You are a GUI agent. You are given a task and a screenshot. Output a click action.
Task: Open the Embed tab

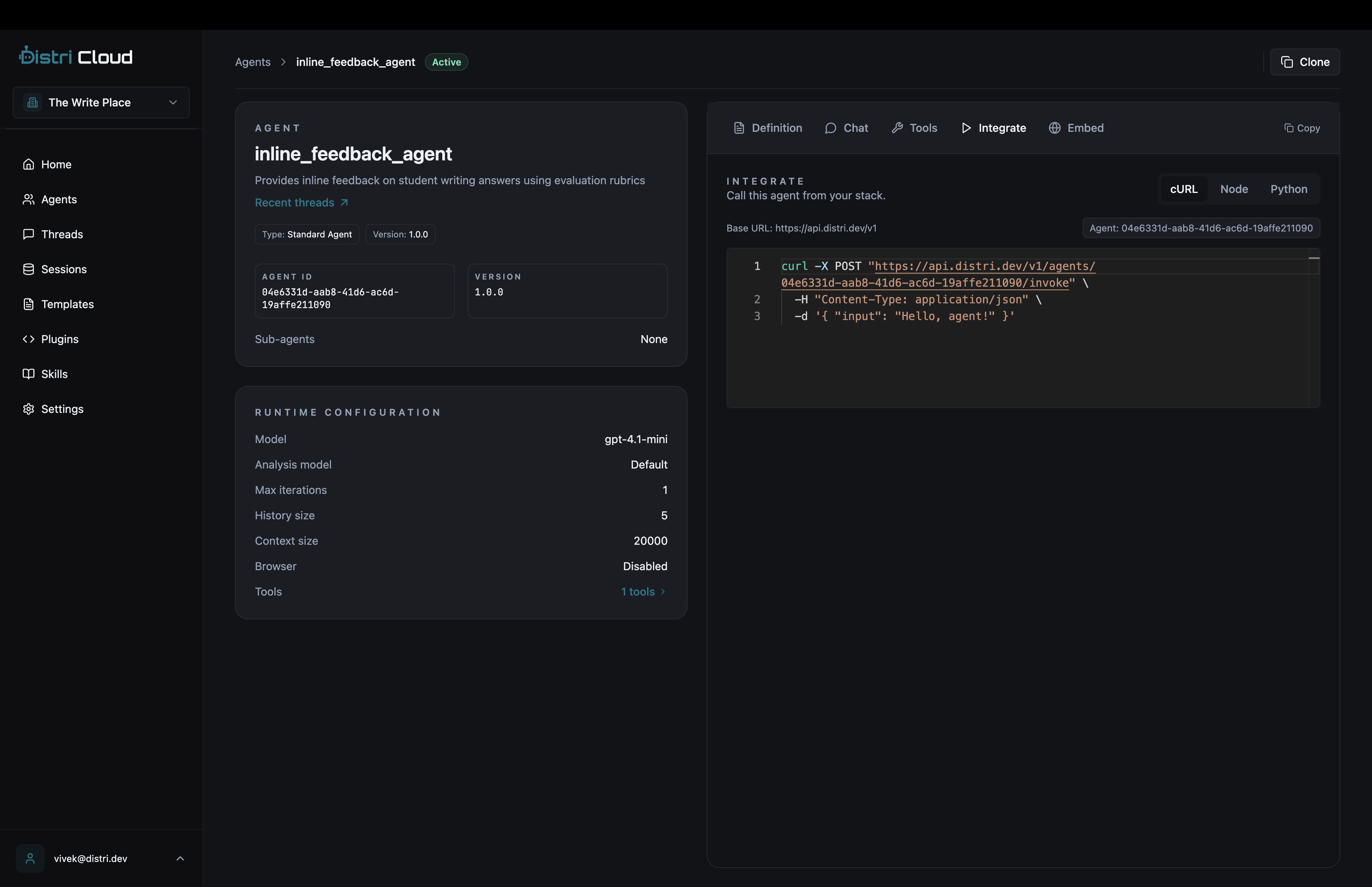coord(1075,128)
